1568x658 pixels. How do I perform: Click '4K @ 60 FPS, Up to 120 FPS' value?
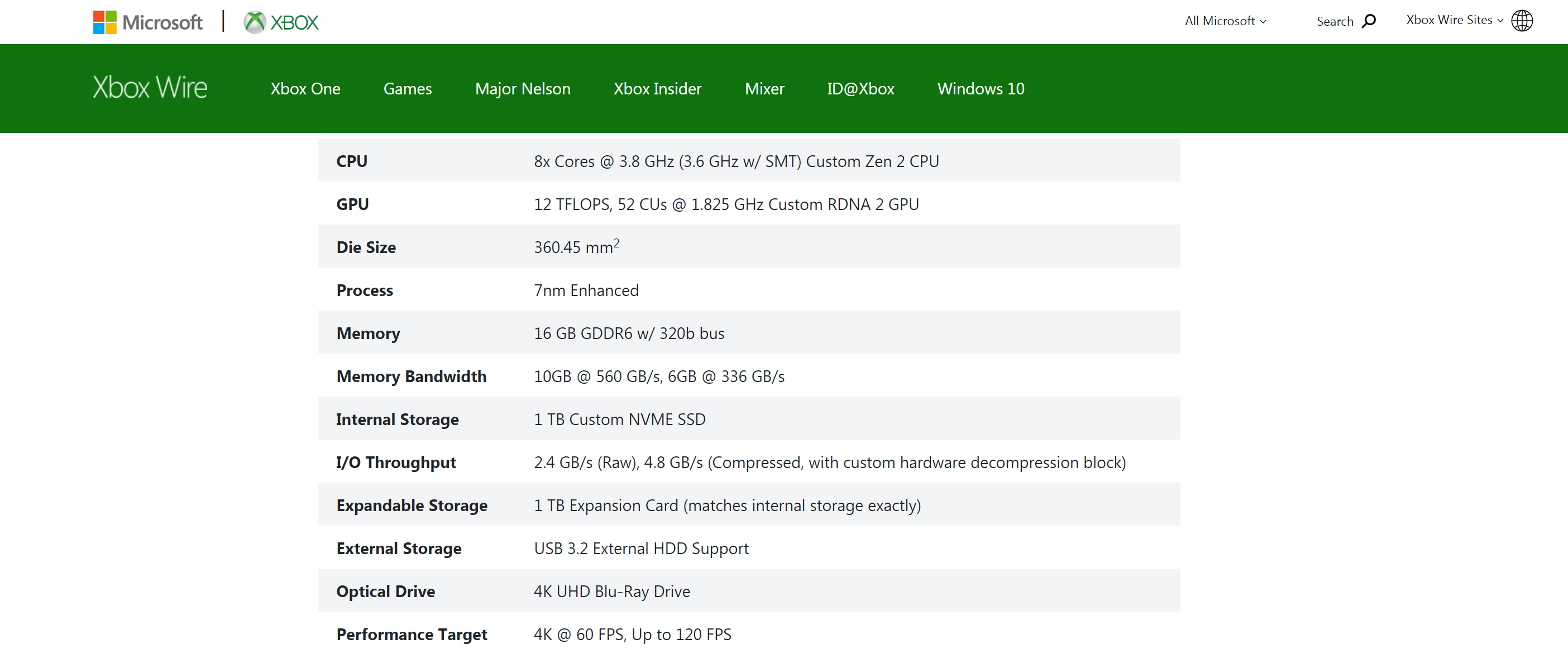point(633,635)
